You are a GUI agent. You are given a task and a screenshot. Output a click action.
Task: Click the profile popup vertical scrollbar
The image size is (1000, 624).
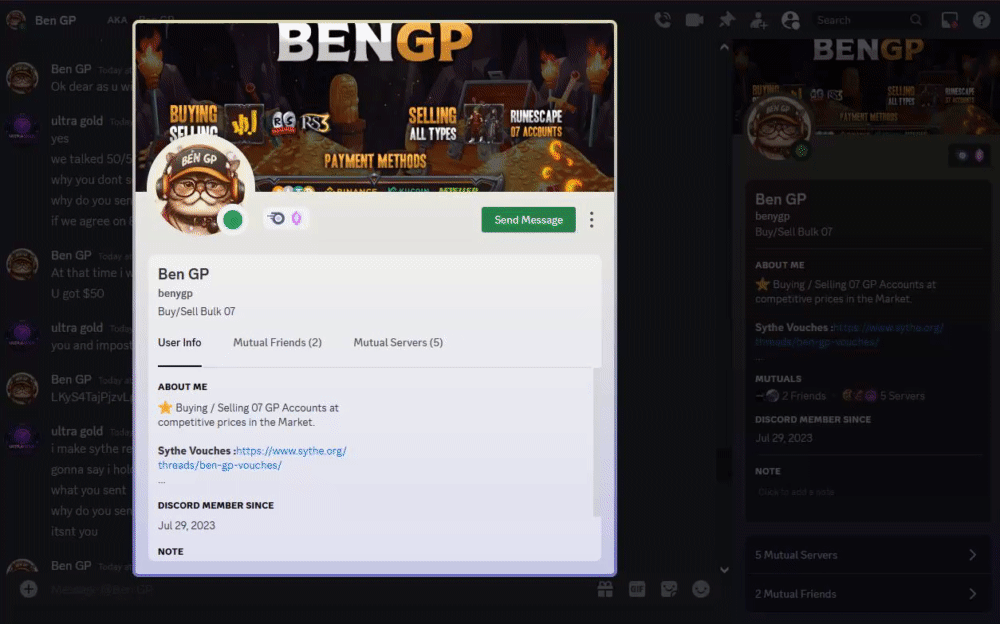(x=596, y=442)
